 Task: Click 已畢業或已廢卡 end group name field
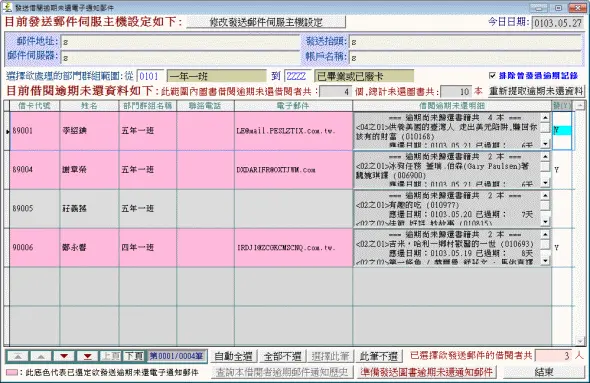pyautogui.click(x=364, y=76)
